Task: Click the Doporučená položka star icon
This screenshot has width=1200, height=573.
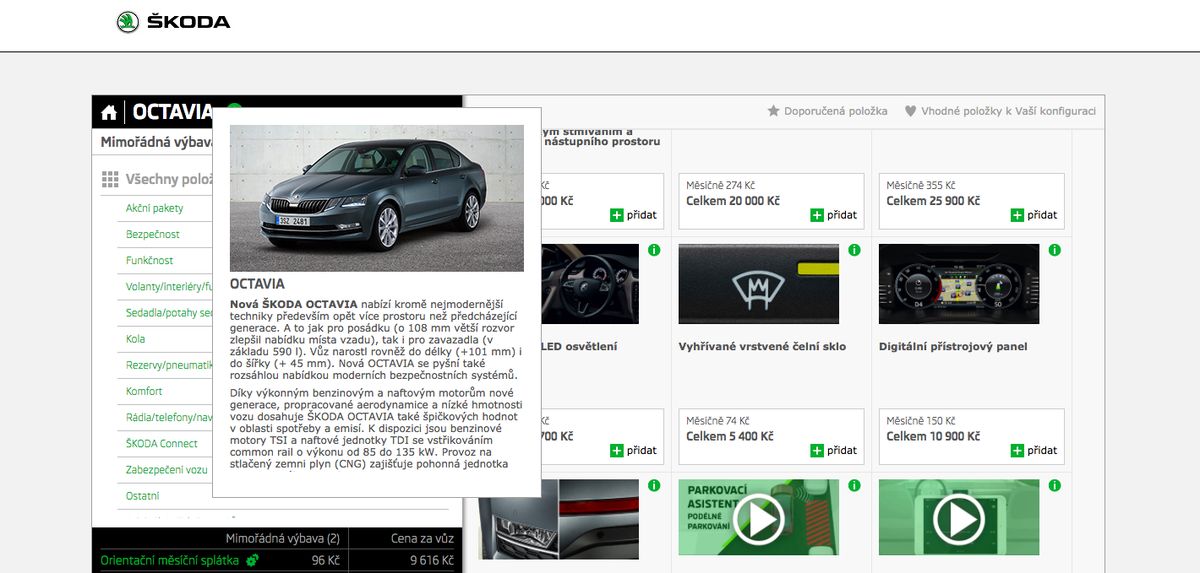Action: point(773,111)
